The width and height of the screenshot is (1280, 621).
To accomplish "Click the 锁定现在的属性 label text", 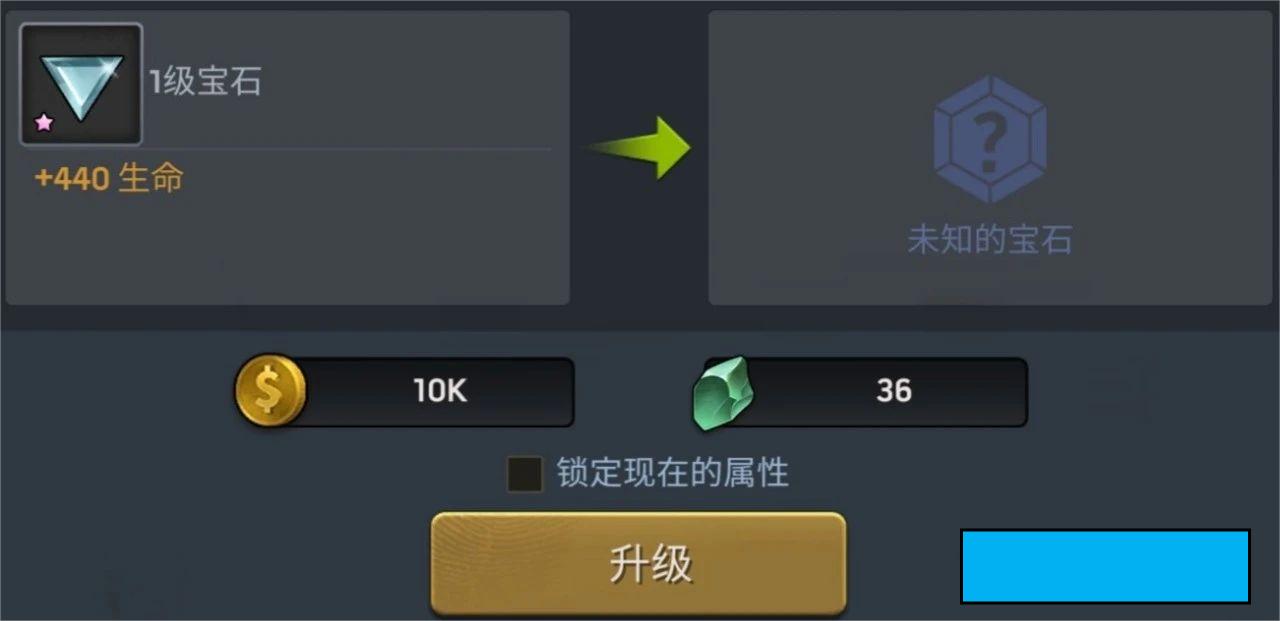I will [x=673, y=473].
